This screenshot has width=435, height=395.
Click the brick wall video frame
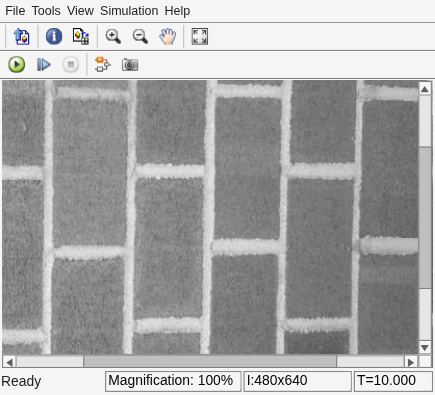click(210, 217)
